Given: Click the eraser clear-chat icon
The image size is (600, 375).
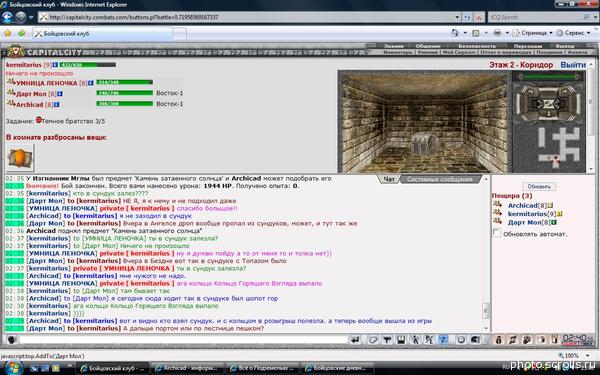Looking at the screenshot, I should [x=373, y=340].
